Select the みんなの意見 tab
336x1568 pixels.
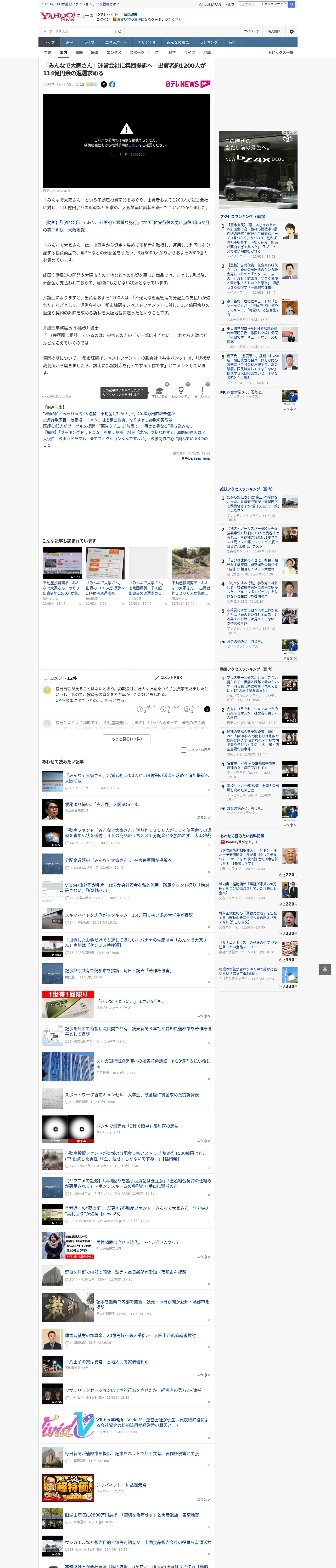click(x=178, y=43)
